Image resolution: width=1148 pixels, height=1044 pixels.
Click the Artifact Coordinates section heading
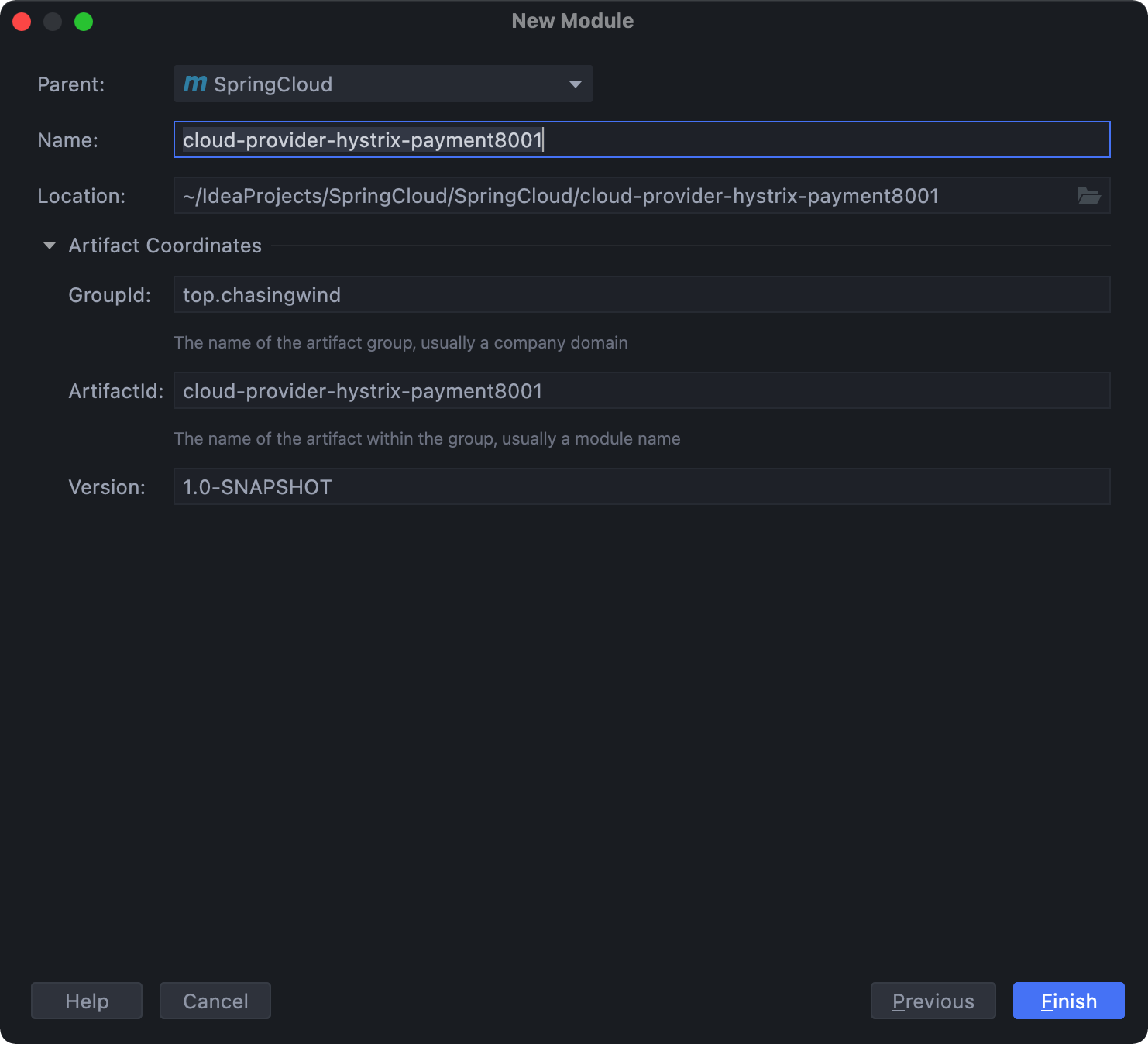pos(165,246)
